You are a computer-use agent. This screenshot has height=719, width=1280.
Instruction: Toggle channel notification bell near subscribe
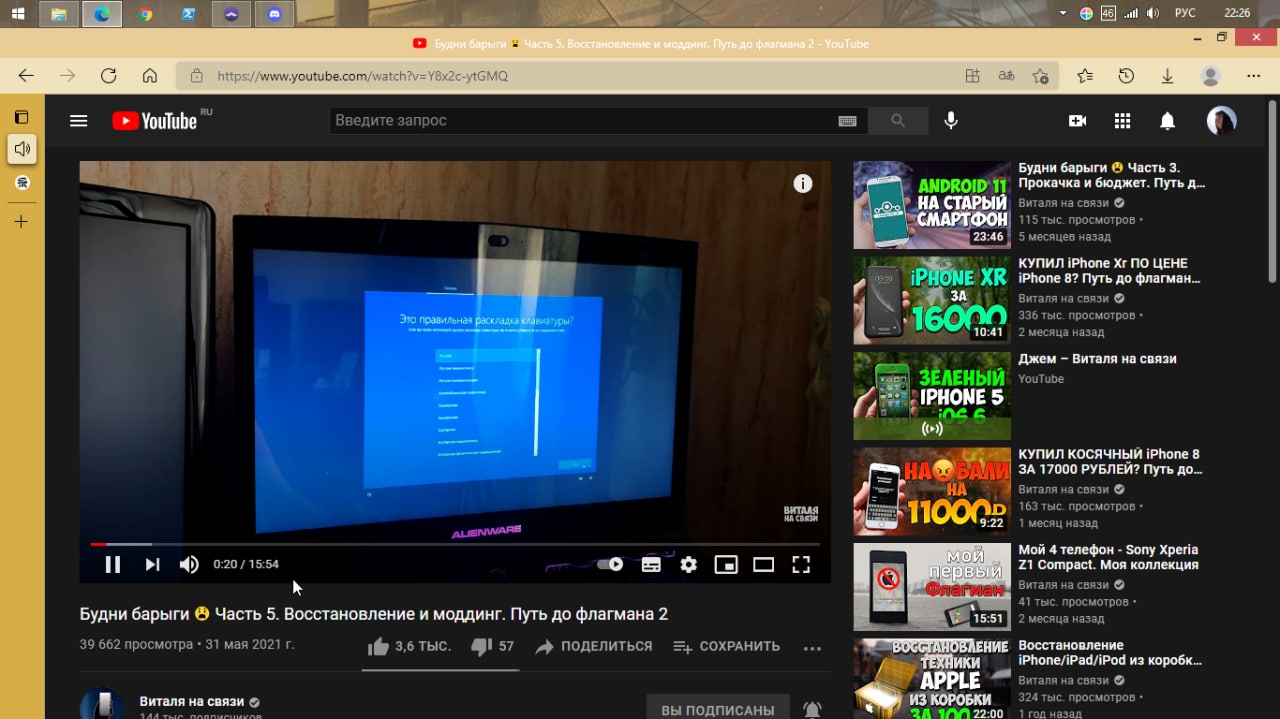812,709
